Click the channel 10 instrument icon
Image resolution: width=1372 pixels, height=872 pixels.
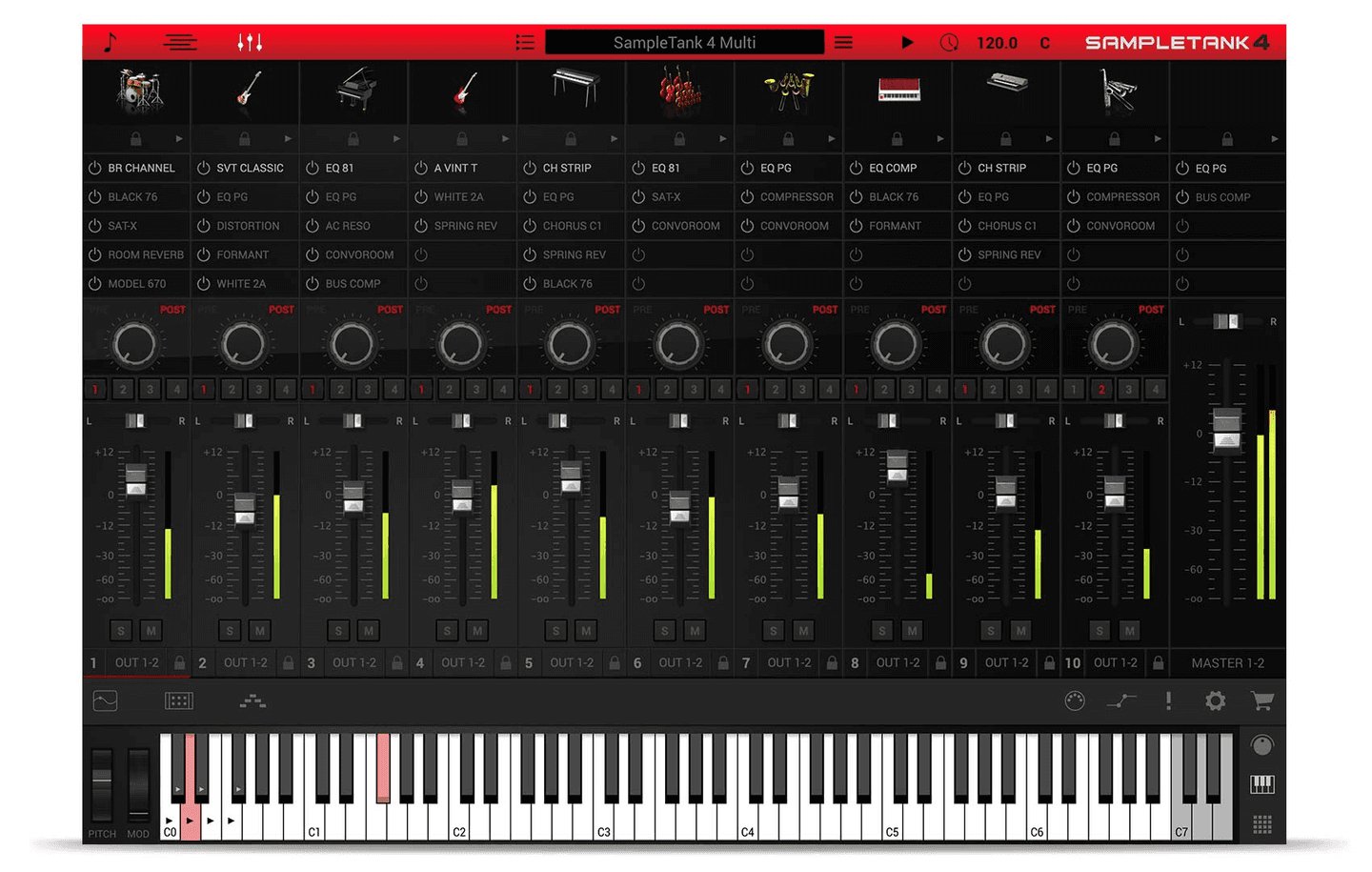pos(1118,90)
